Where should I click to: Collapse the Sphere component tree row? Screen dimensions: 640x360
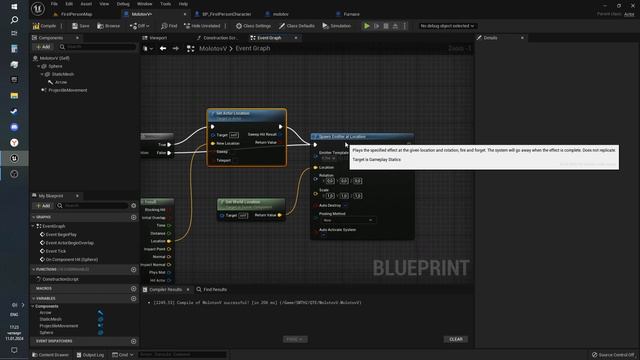[x=39, y=66]
